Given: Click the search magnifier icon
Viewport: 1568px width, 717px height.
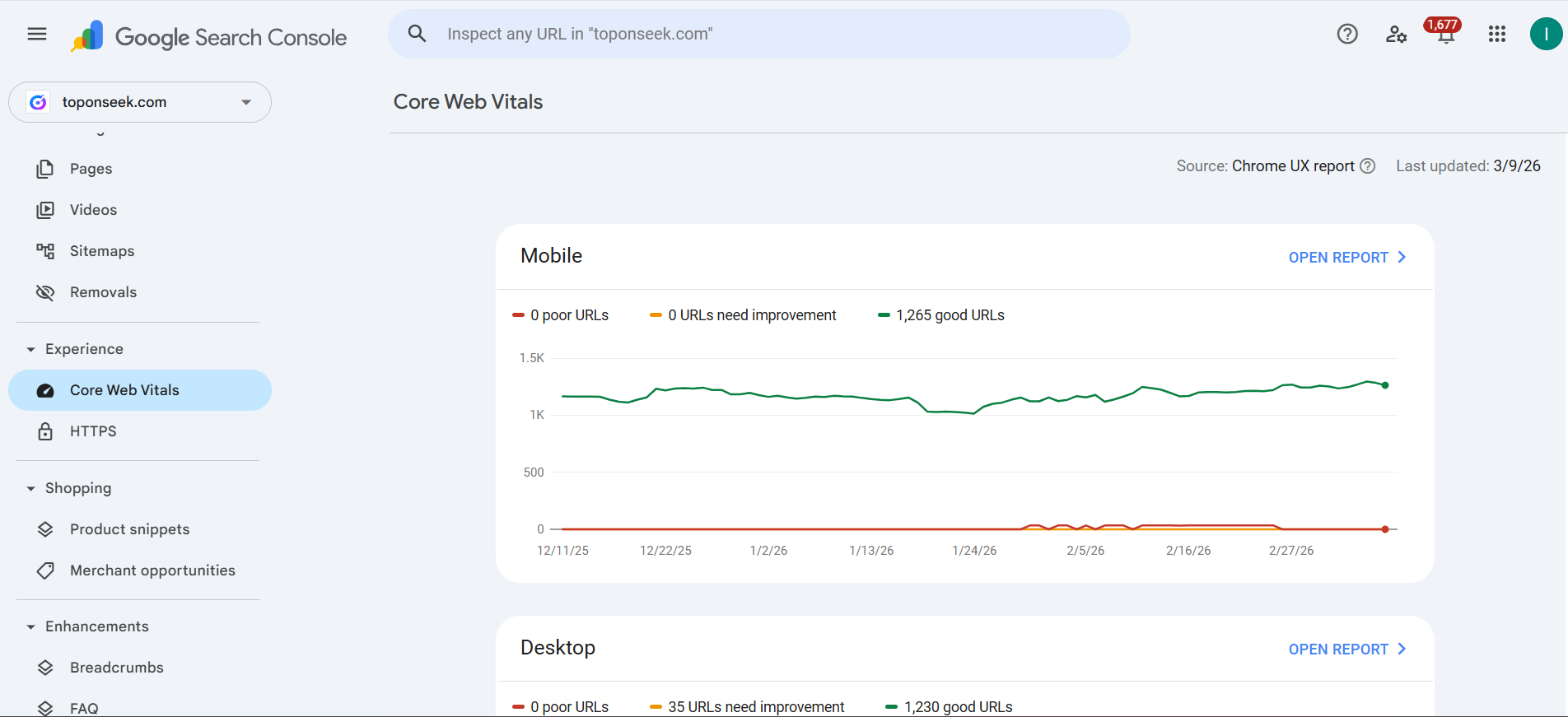Looking at the screenshot, I should point(418,34).
